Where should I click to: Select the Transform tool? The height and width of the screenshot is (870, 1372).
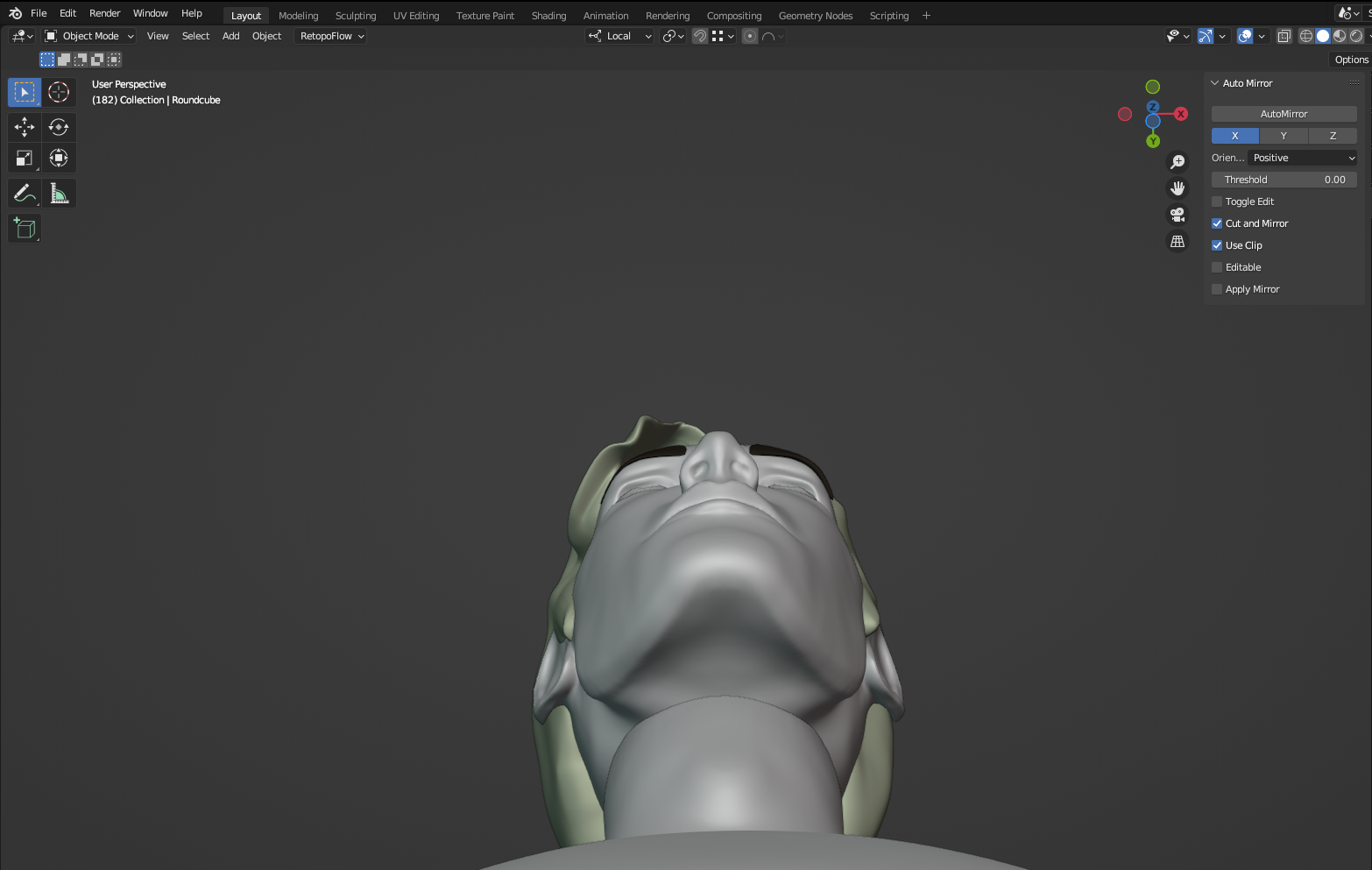coord(59,159)
